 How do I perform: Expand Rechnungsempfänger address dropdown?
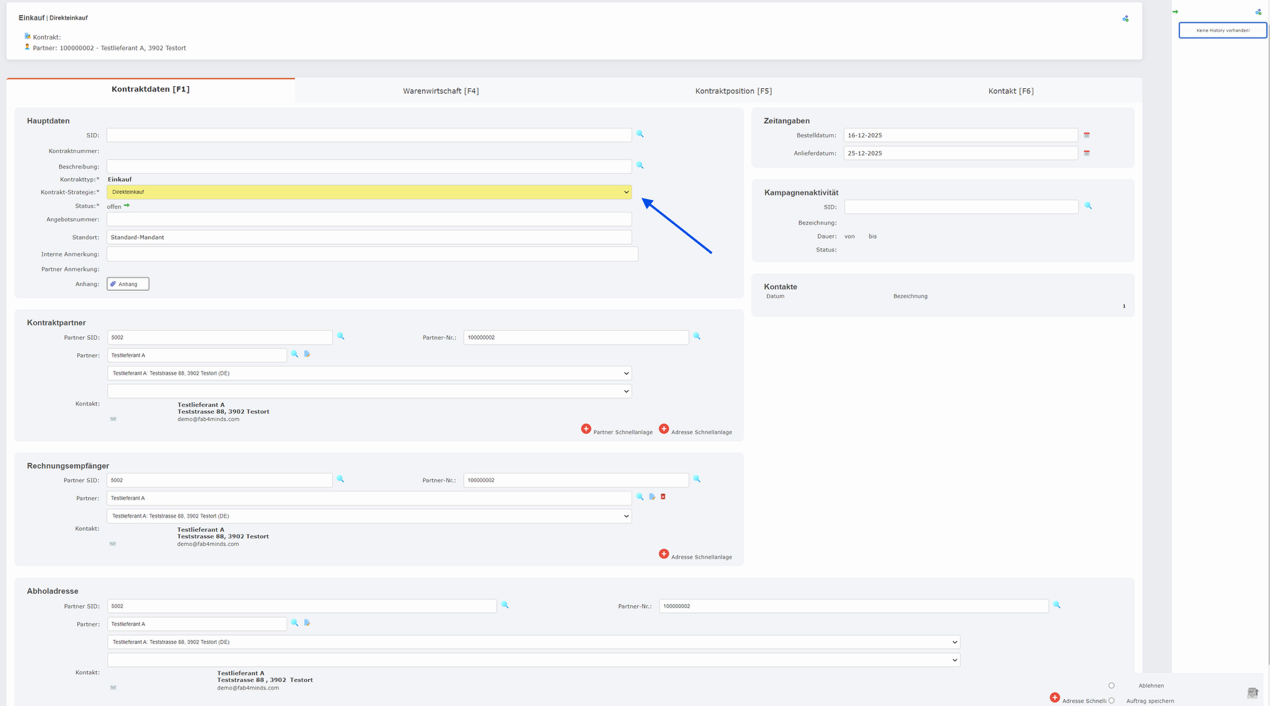(x=369, y=516)
